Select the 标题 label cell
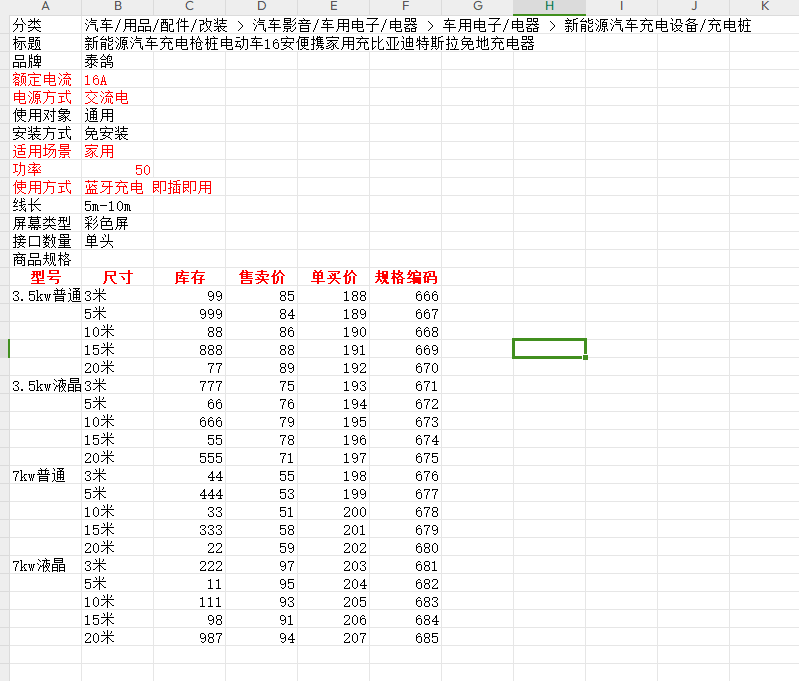The height and width of the screenshot is (681, 799). click(x=45, y=43)
